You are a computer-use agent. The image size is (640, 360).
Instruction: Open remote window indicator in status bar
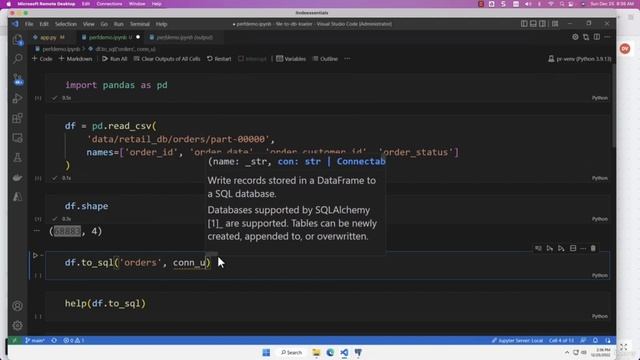(x=15, y=340)
